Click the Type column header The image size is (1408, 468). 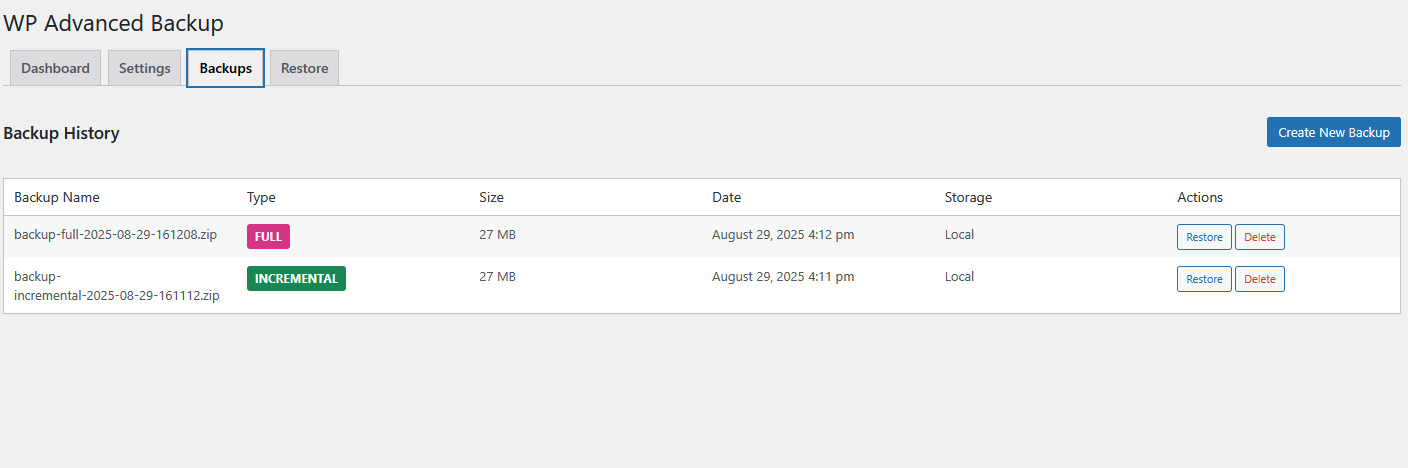pos(261,197)
